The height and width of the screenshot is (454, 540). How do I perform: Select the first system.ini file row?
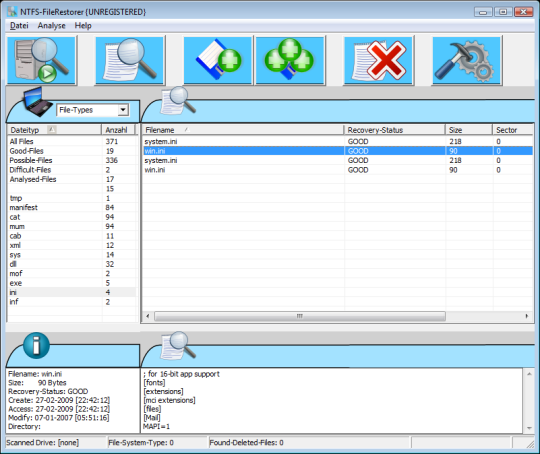pos(338,142)
